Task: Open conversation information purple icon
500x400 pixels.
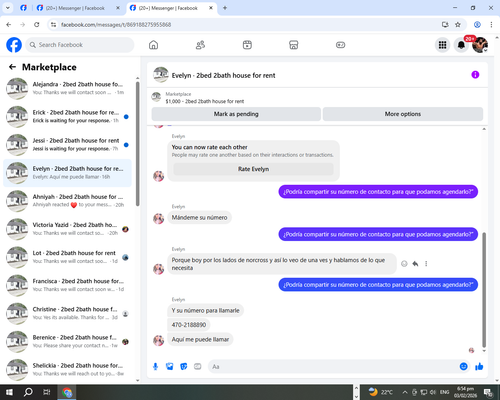Action: (x=475, y=75)
